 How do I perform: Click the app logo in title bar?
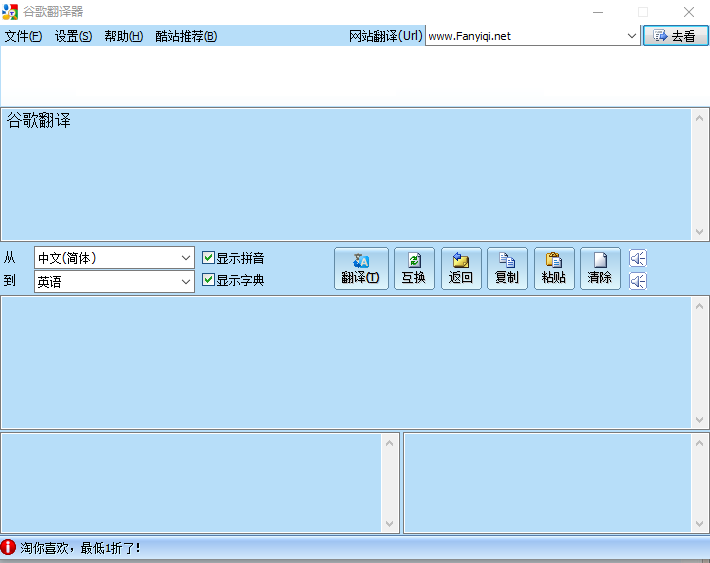pyautogui.click(x=10, y=12)
